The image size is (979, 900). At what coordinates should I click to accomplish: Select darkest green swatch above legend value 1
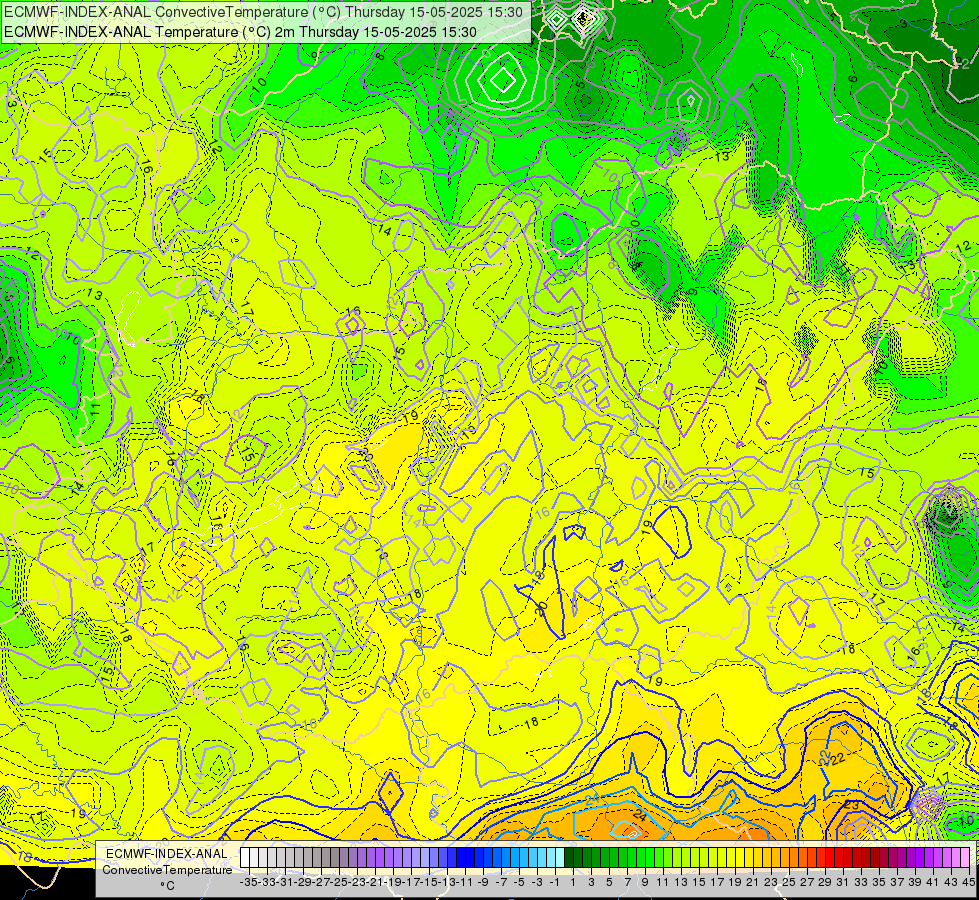569,858
